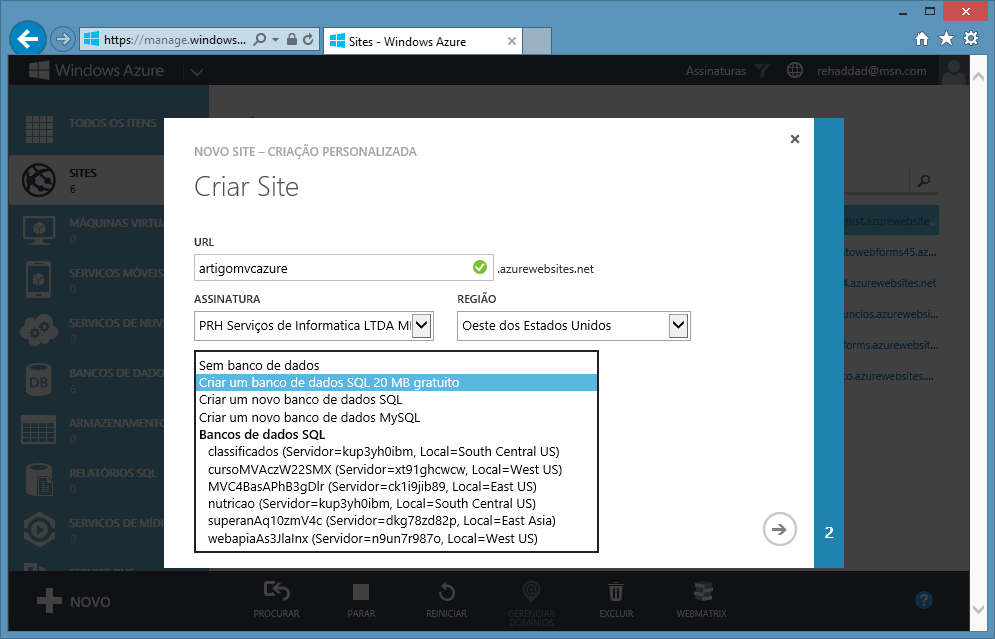Go back with the browser back arrow

[28, 39]
